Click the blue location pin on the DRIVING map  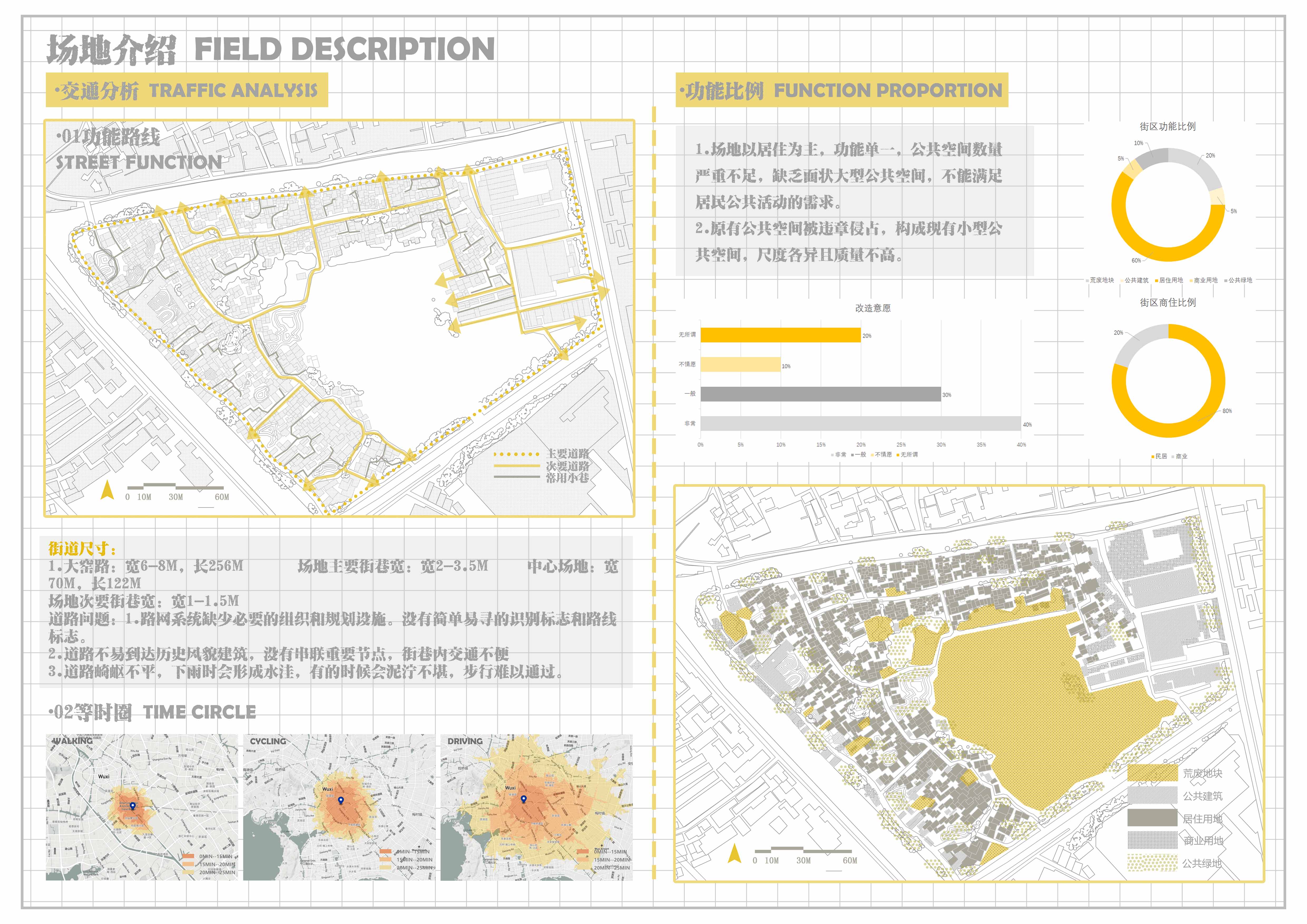pos(523,799)
